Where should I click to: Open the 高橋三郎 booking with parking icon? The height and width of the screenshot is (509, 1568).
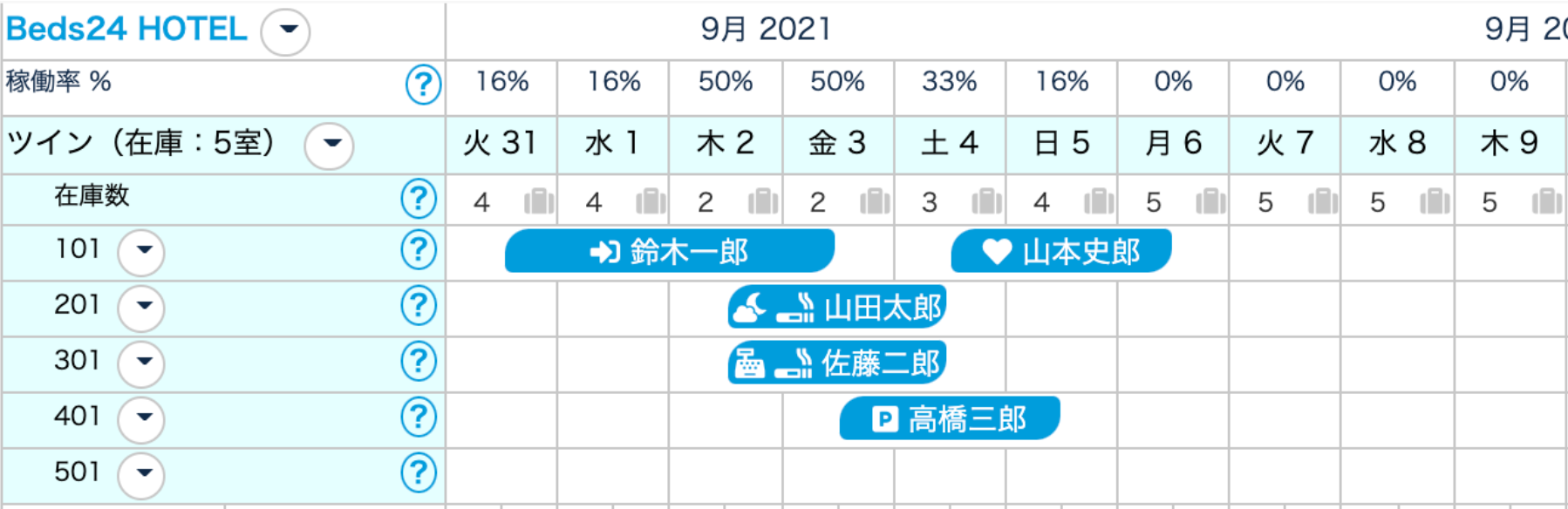tap(949, 419)
